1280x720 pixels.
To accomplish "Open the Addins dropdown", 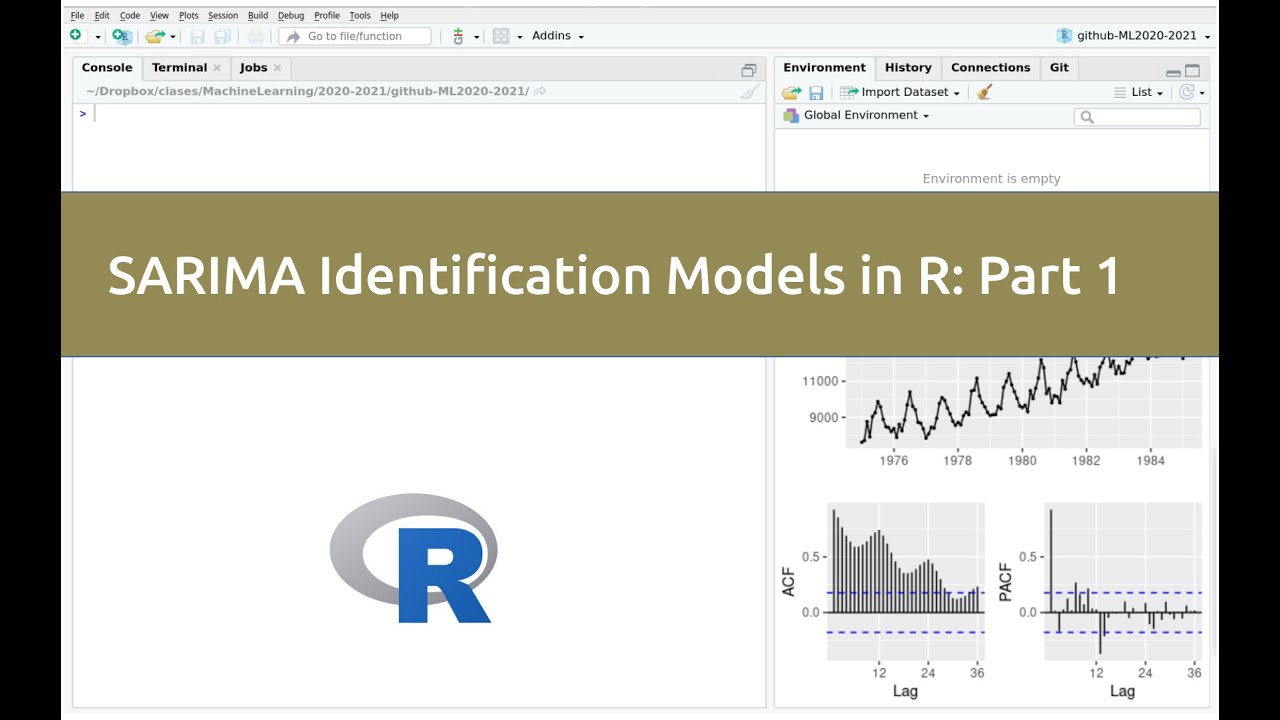I will point(557,36).
